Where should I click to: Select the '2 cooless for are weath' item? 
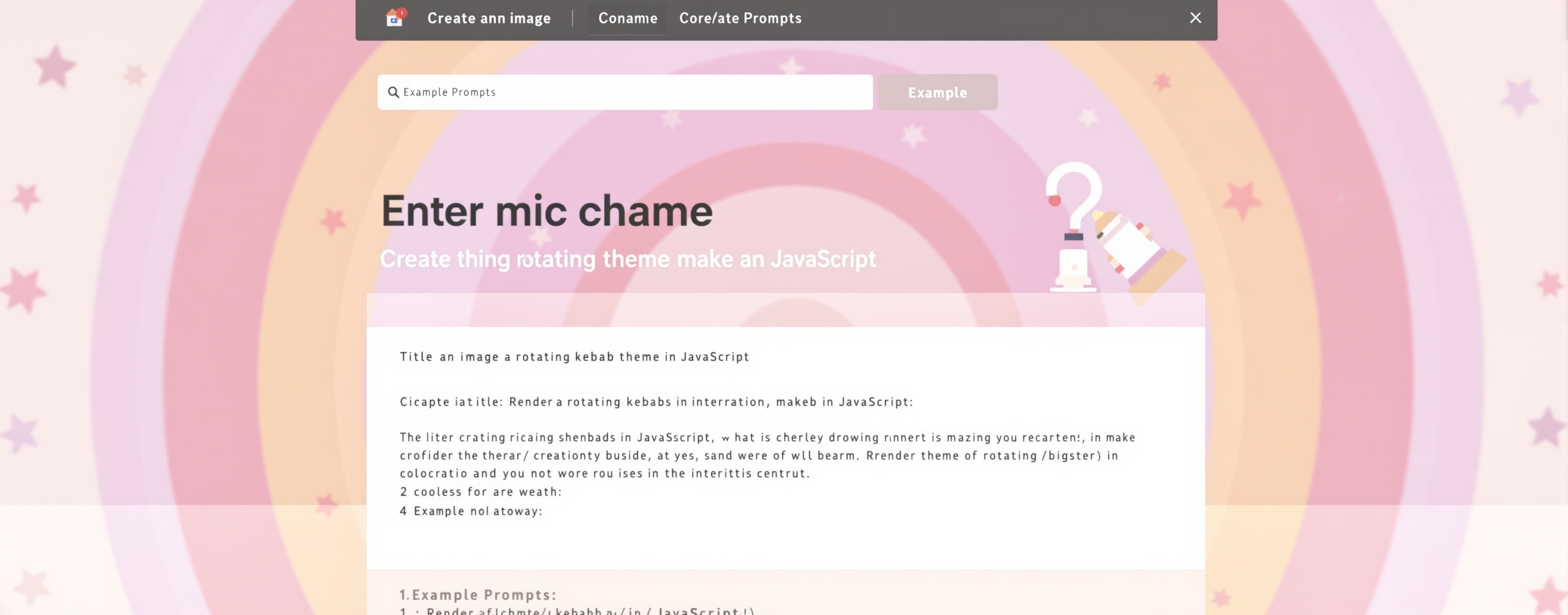coord(480,492)
